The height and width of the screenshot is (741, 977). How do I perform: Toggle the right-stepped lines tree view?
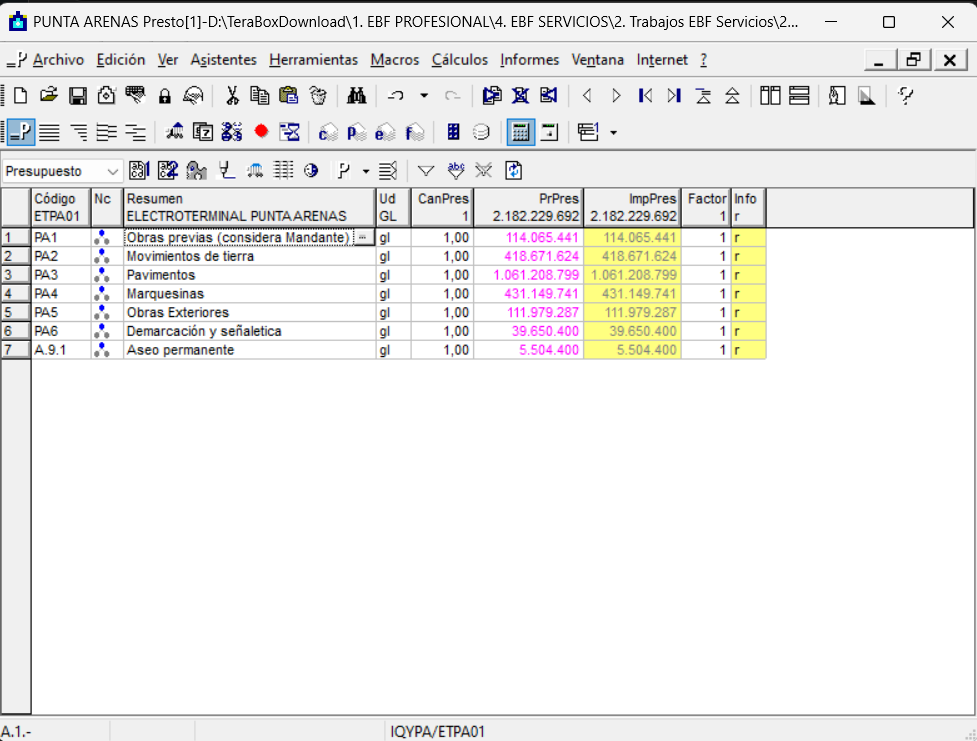(79, 132)
